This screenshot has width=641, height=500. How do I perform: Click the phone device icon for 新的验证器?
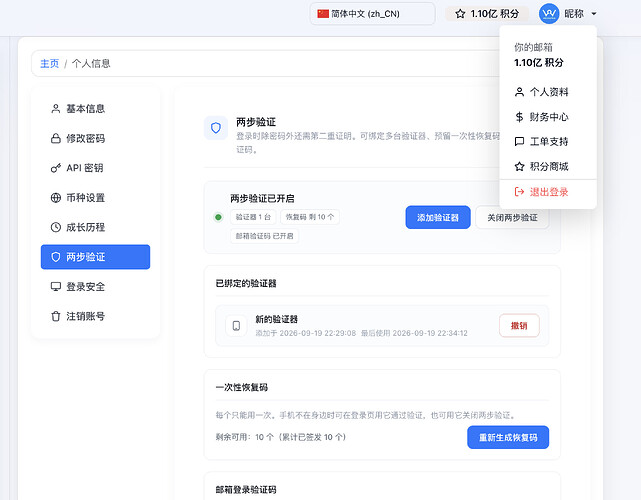pyautogui.click(x=236, y=326)
